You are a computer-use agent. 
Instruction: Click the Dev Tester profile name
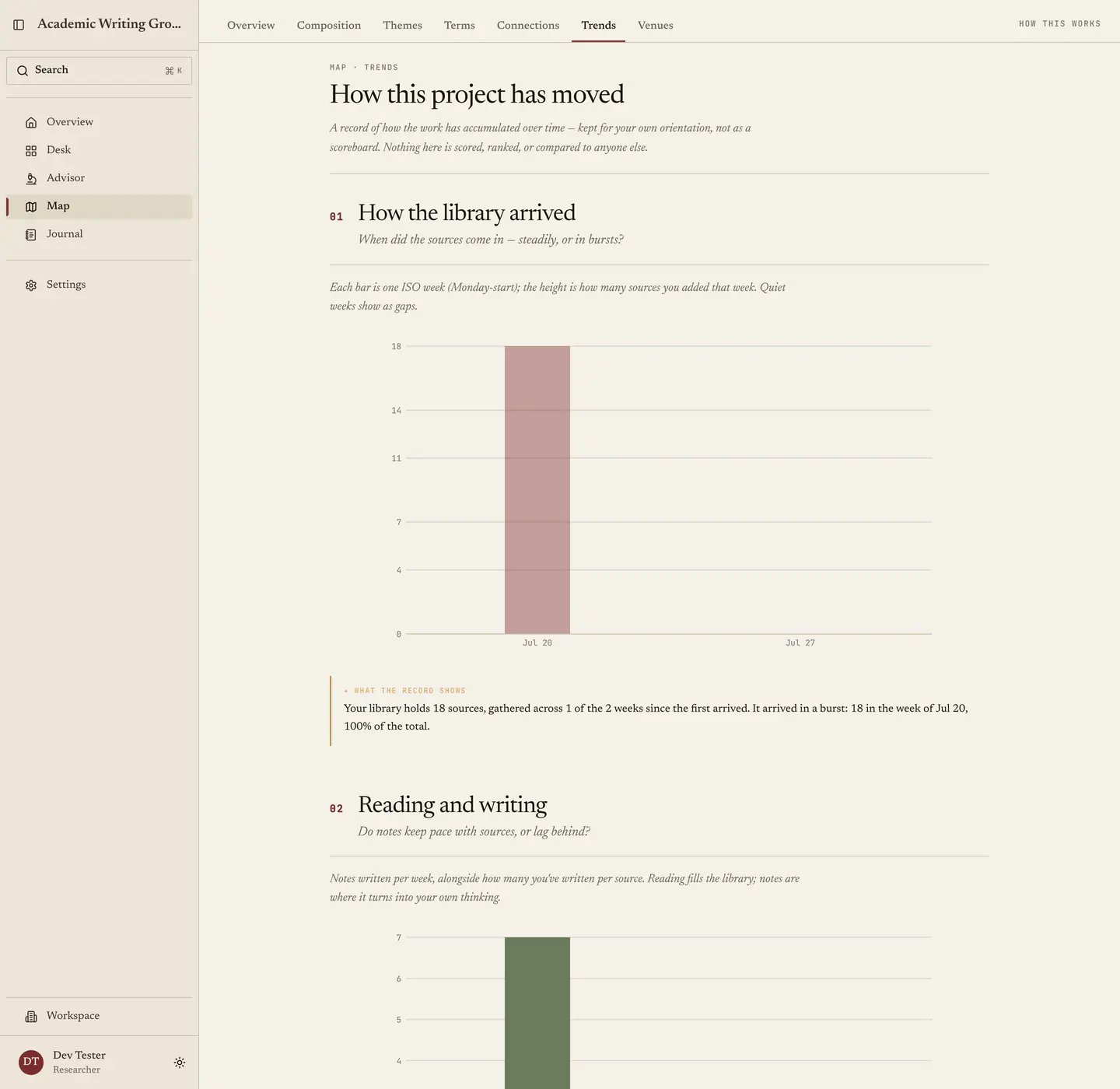(79, 1056)
